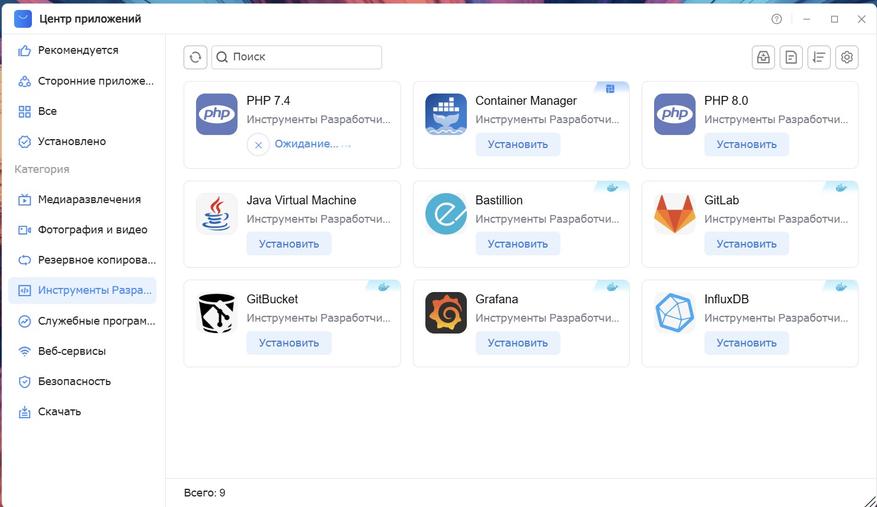Click the Java Virtual Machine icon
The width and height of the screenshot is (877, 507).
point(216,214)
